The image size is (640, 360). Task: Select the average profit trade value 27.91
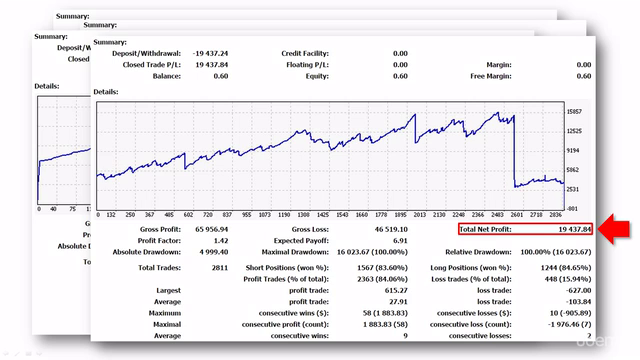[x=398, y=302]
